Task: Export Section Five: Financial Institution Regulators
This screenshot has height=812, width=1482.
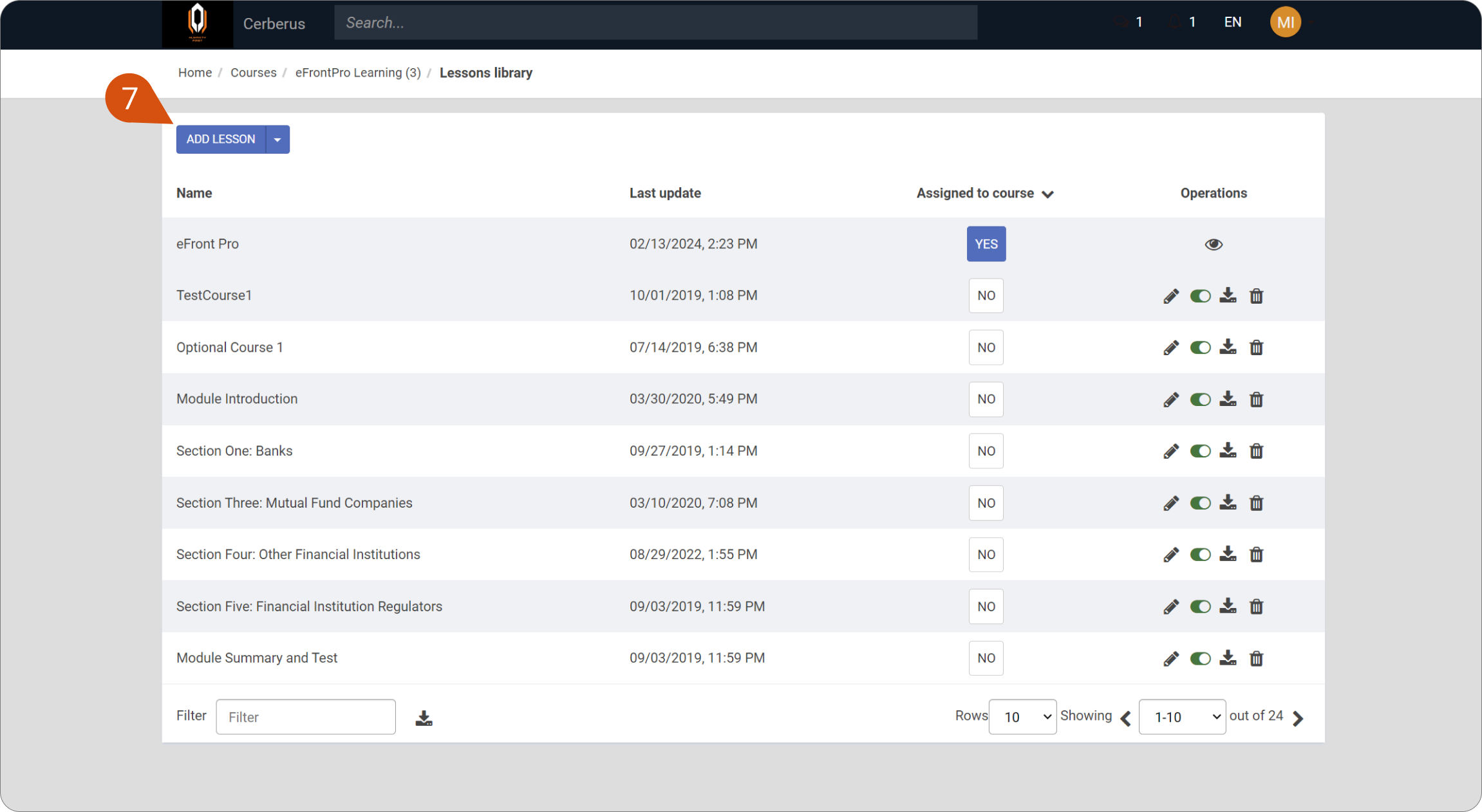Action: [x=1228, y=607]
